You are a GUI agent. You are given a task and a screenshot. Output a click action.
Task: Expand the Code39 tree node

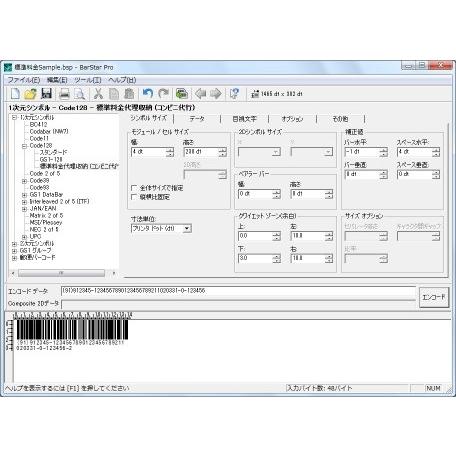coord(24,181)
